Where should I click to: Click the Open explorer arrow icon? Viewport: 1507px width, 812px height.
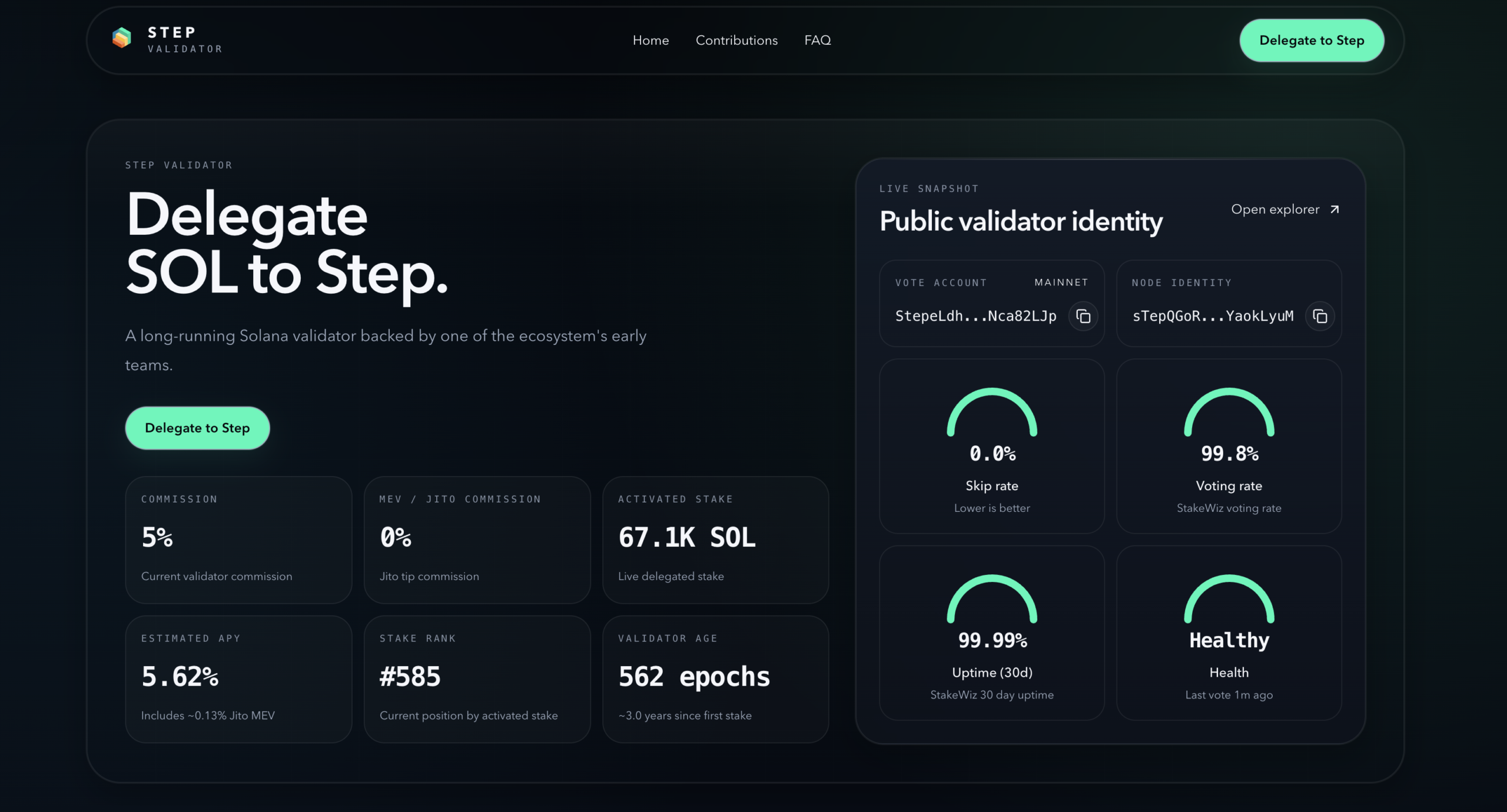pos(1335,209)
